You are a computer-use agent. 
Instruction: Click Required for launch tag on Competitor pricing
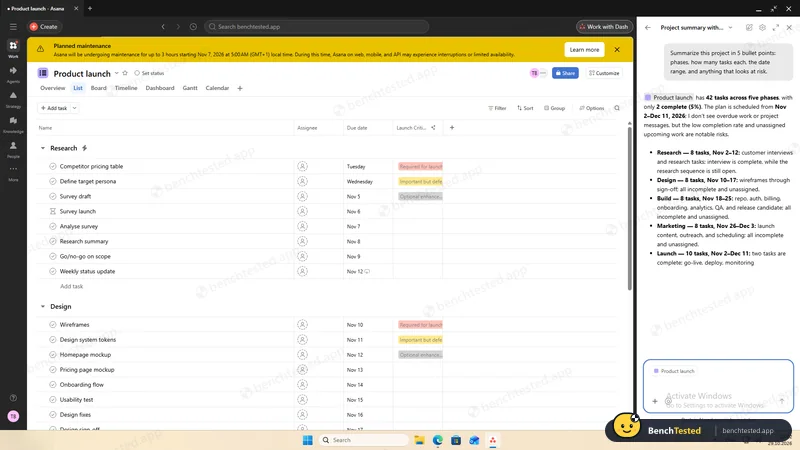(x=420, y=166)
